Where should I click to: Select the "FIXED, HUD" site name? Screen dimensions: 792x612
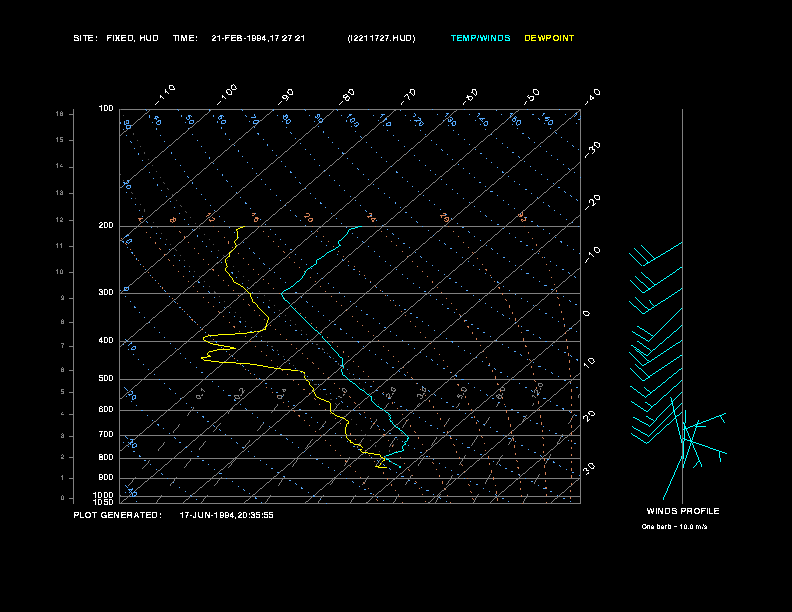[x=132, y=38]
